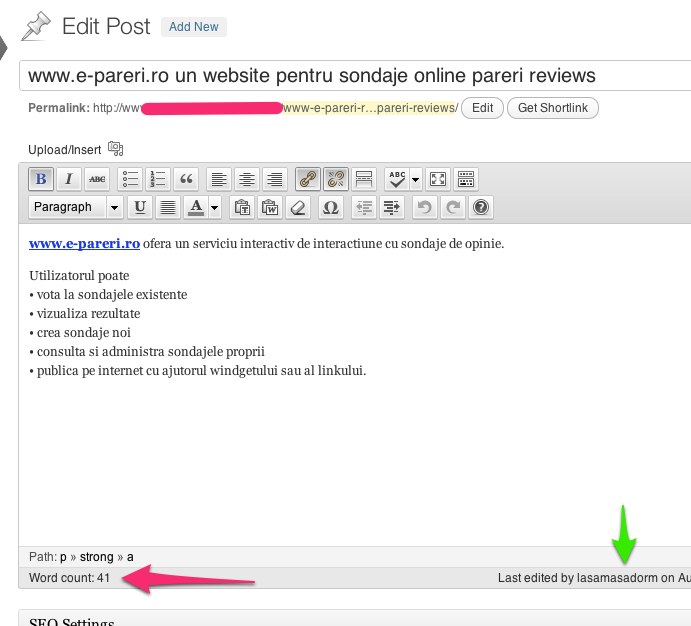This screenshot has width=691, height=626.
Task: Toggle bold formatting in editor toolbar
Action: click(x=41, y=179)
